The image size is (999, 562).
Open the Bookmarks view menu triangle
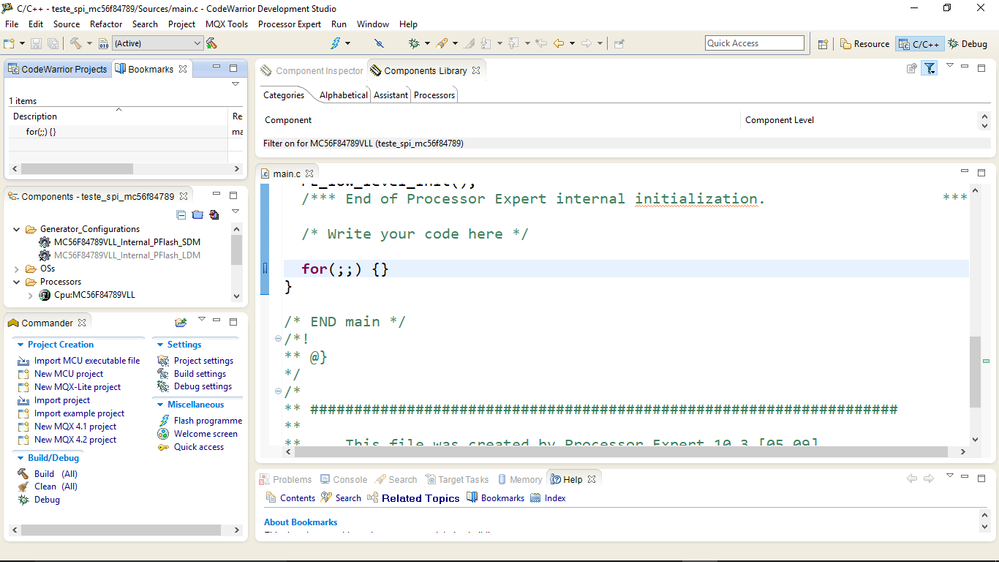click(235, 84)
